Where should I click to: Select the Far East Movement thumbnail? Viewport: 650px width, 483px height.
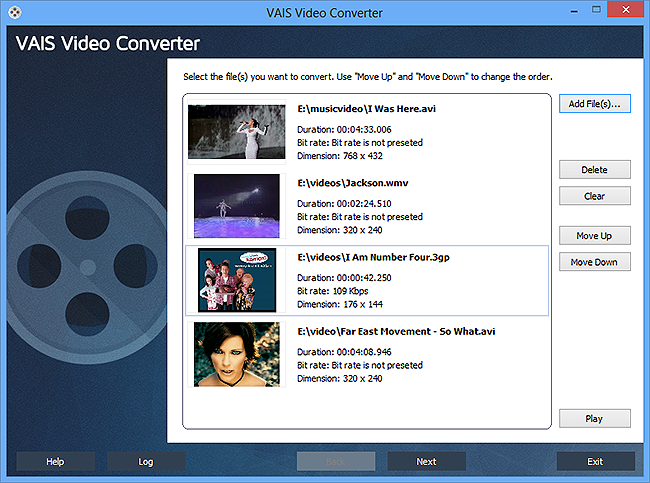[x=236, y=354]
